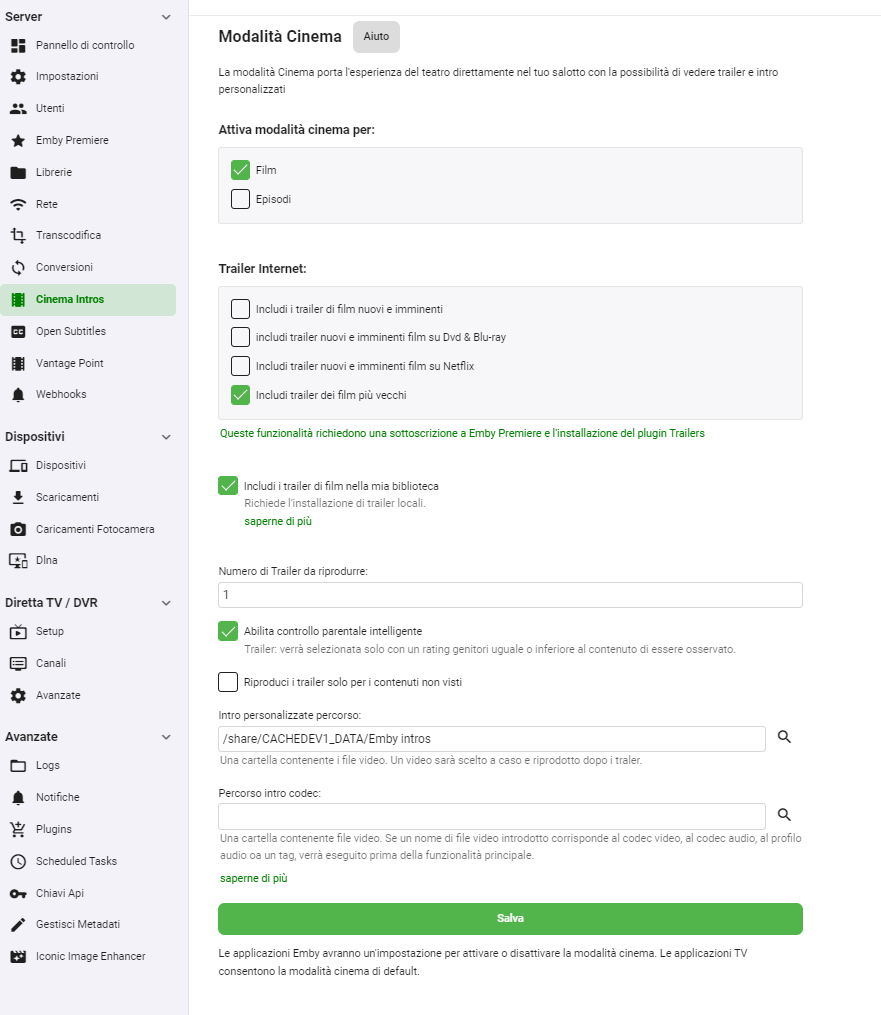This screenshot has height=1015, width=881.
Task: Click the Caricamenti Fotocamera camera icon
Action: click(x=18, y=529)
